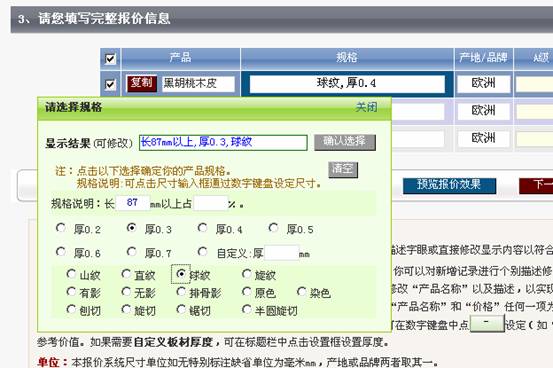Click the custom thickness mm input field
553x368 pixels.
coord(281,253)
